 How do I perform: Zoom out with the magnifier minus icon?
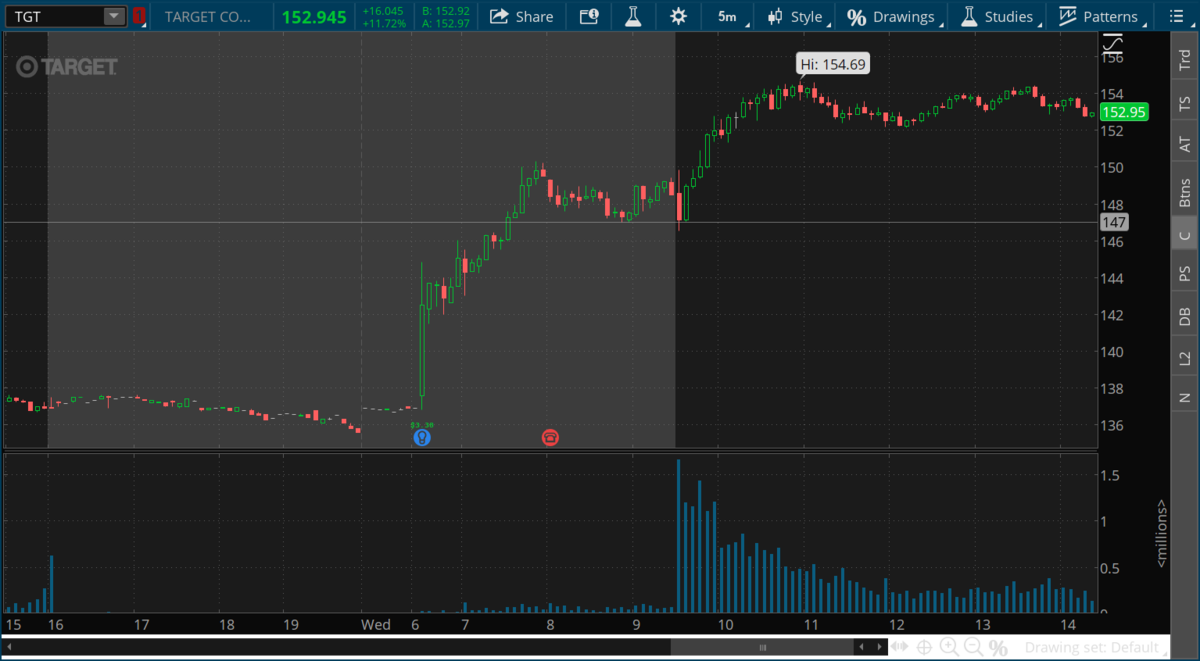tap(974, 647)
